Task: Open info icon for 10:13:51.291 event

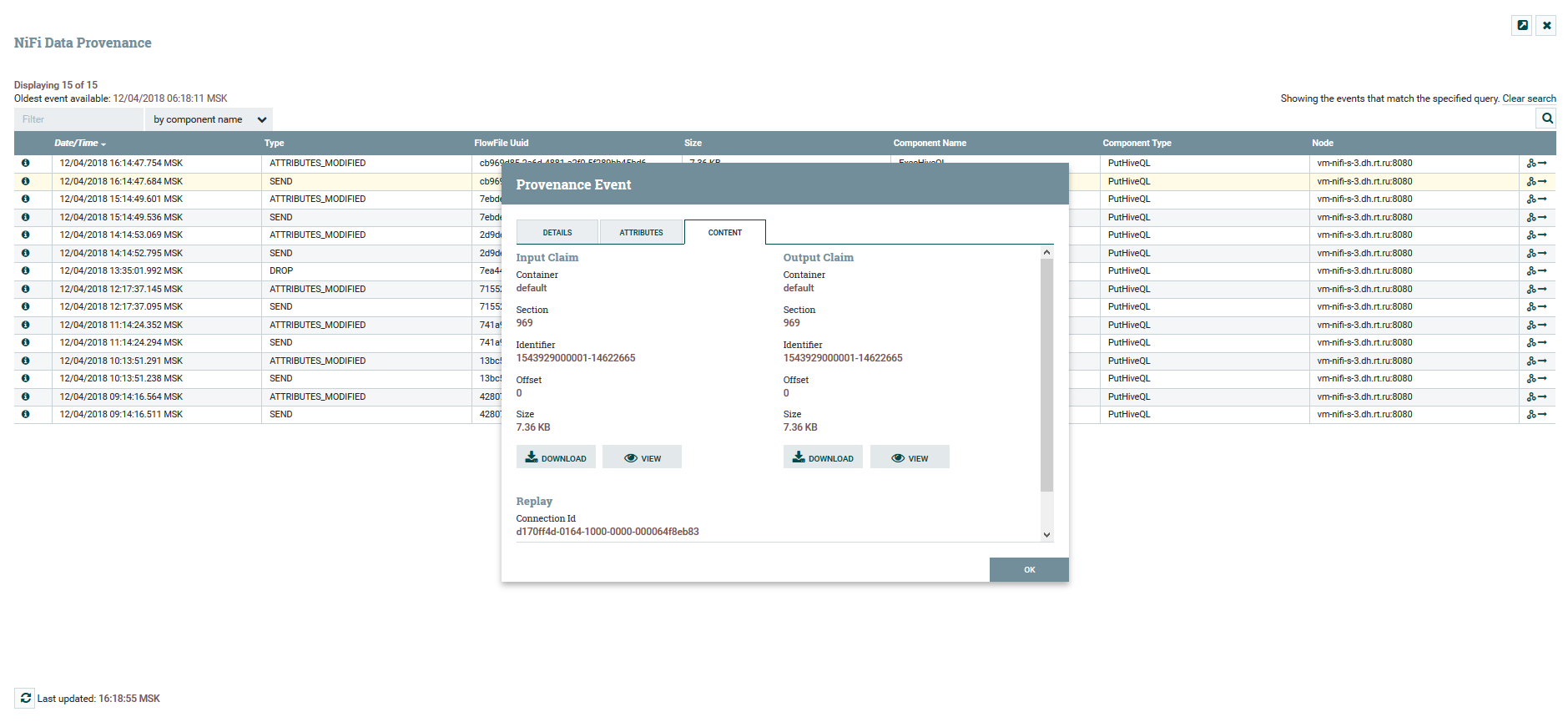Action: point(26,361)
